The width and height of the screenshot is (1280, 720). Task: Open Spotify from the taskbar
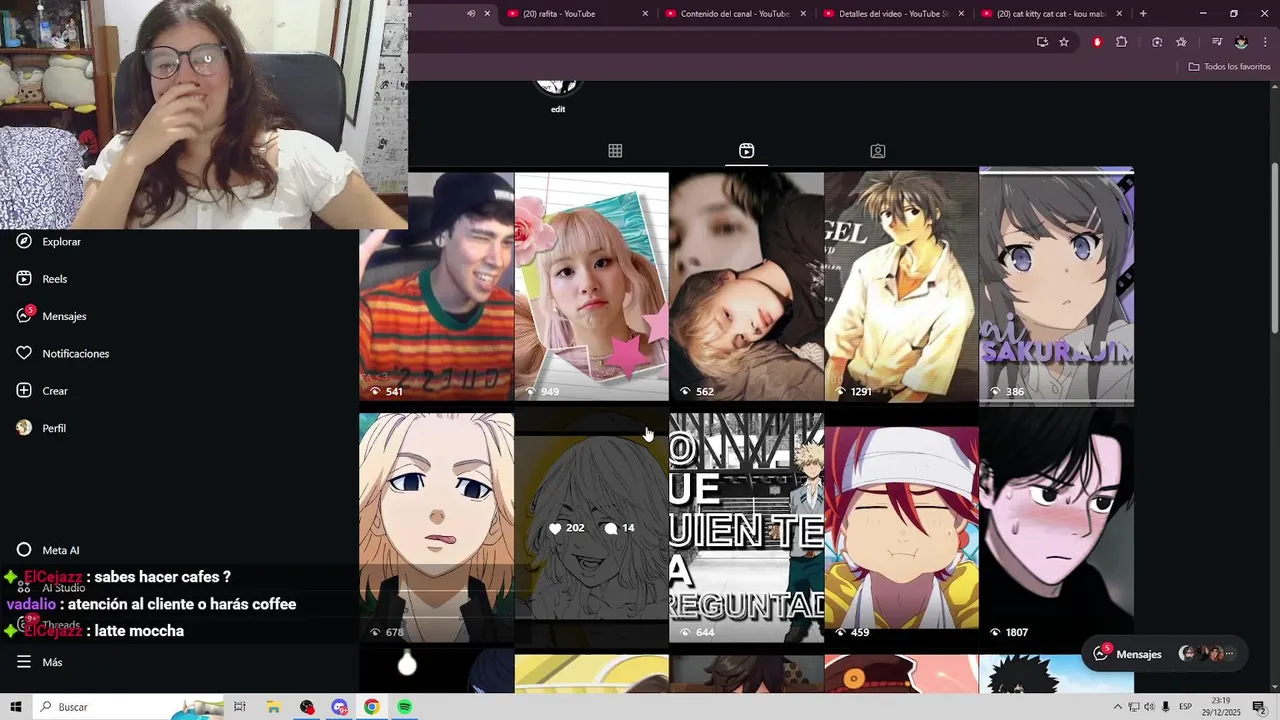[404, 707]
